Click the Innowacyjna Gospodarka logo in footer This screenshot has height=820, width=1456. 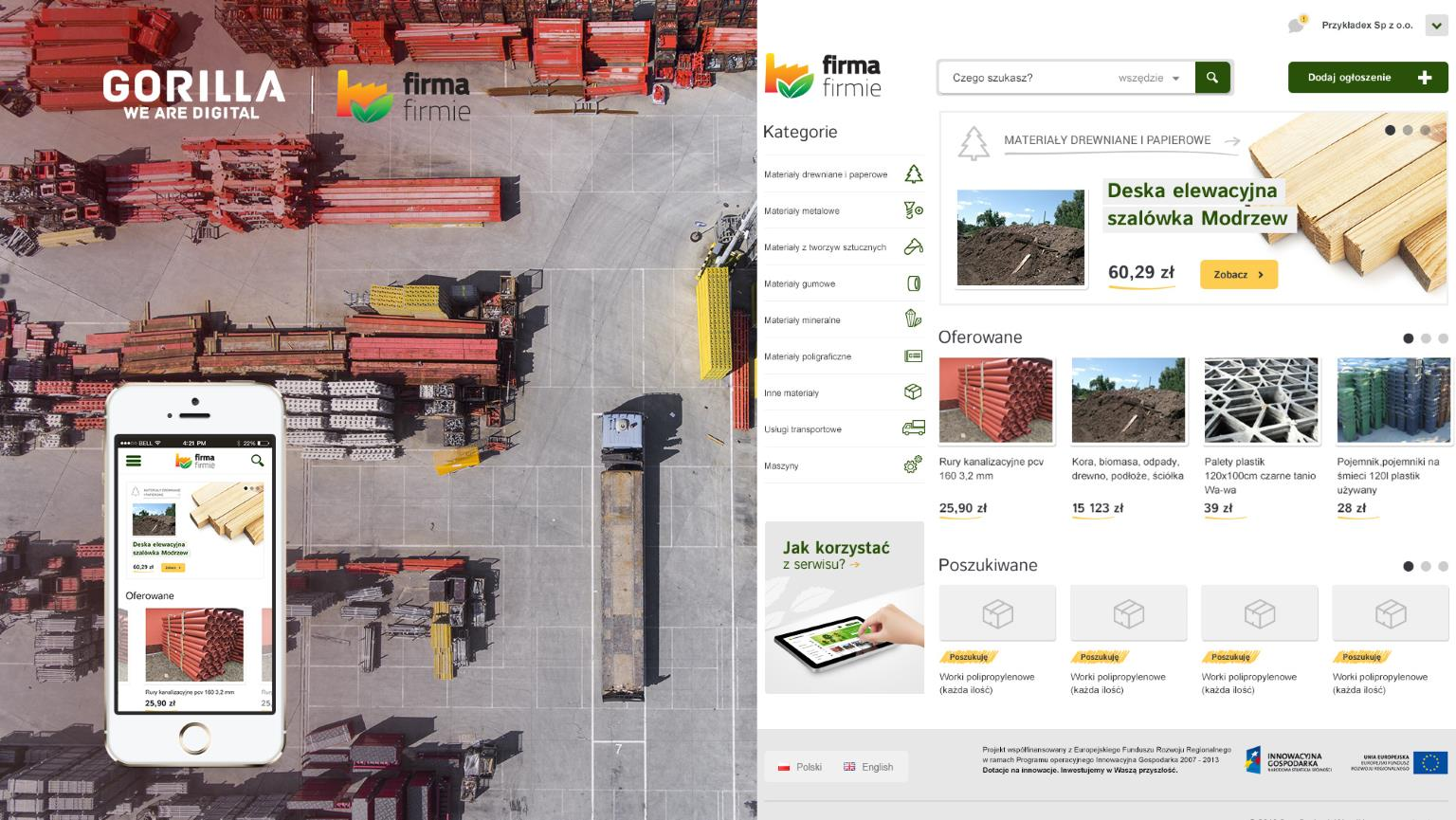(1290, 759)
